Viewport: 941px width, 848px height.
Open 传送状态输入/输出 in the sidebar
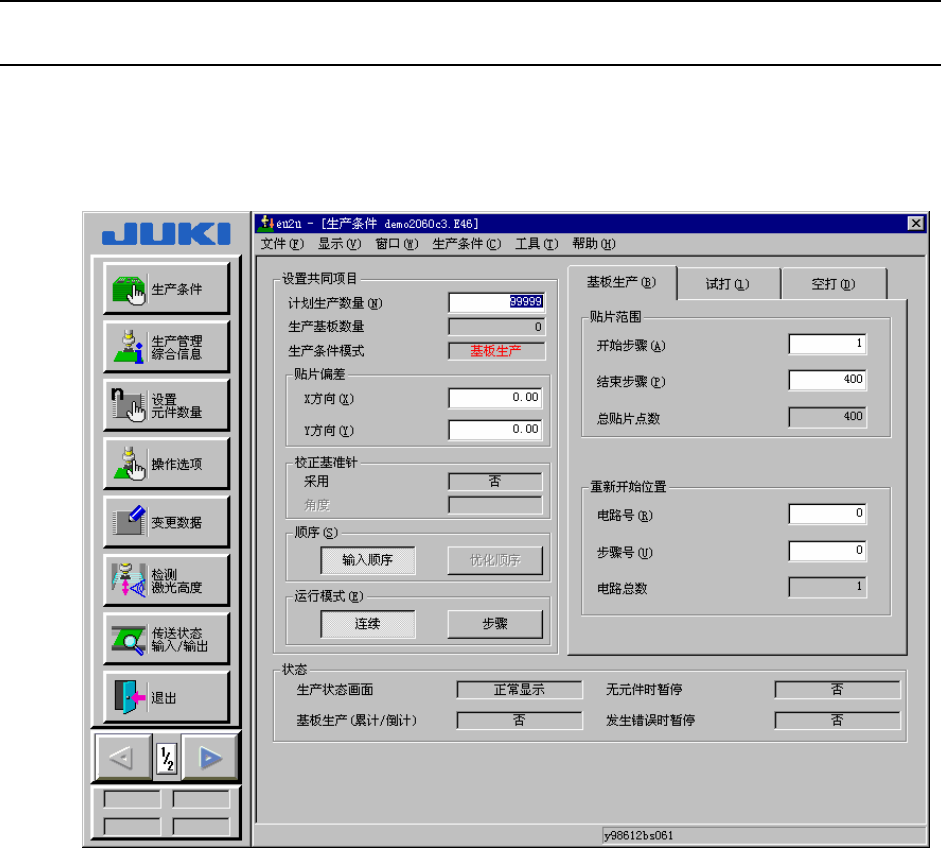166,638
